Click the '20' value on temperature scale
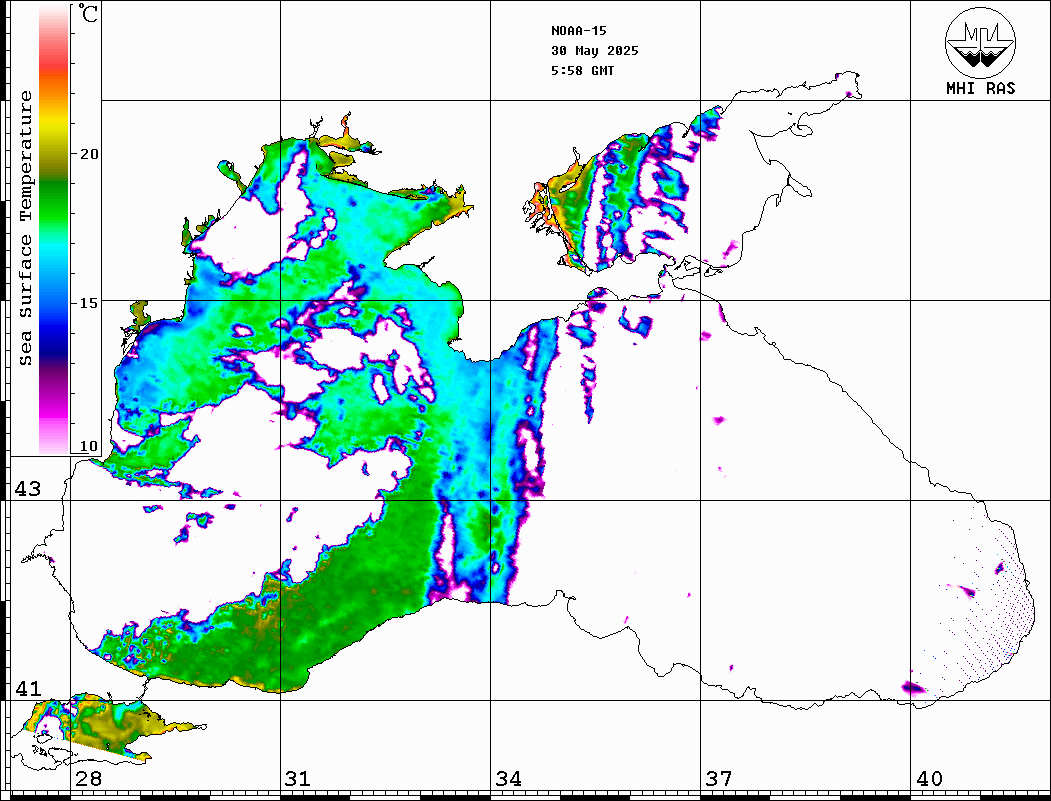 [88, 154]
